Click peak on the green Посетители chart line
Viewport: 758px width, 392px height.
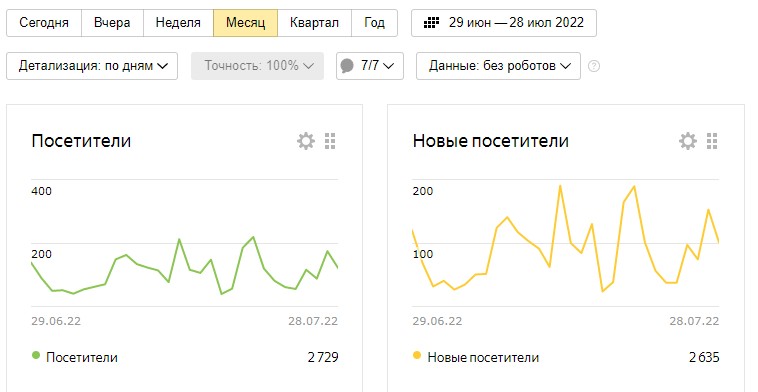point(253,237)
